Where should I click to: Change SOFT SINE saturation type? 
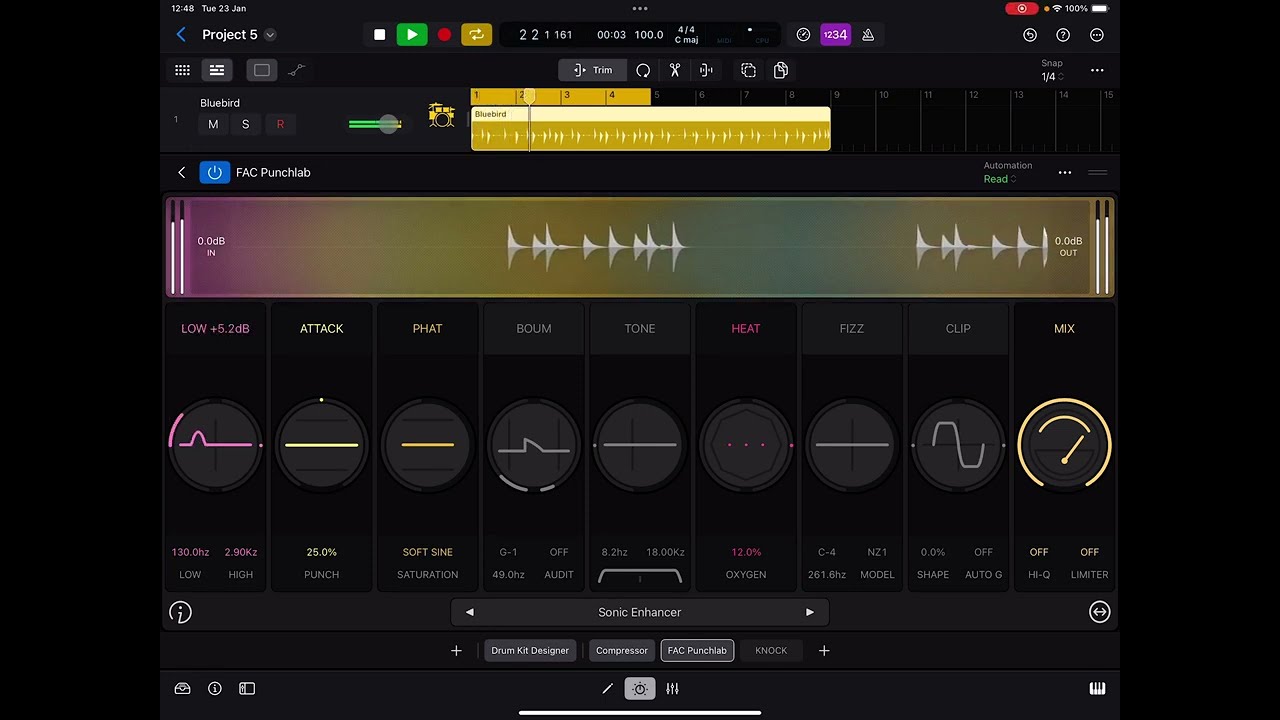pyautogui.click(x=427, y=552)
